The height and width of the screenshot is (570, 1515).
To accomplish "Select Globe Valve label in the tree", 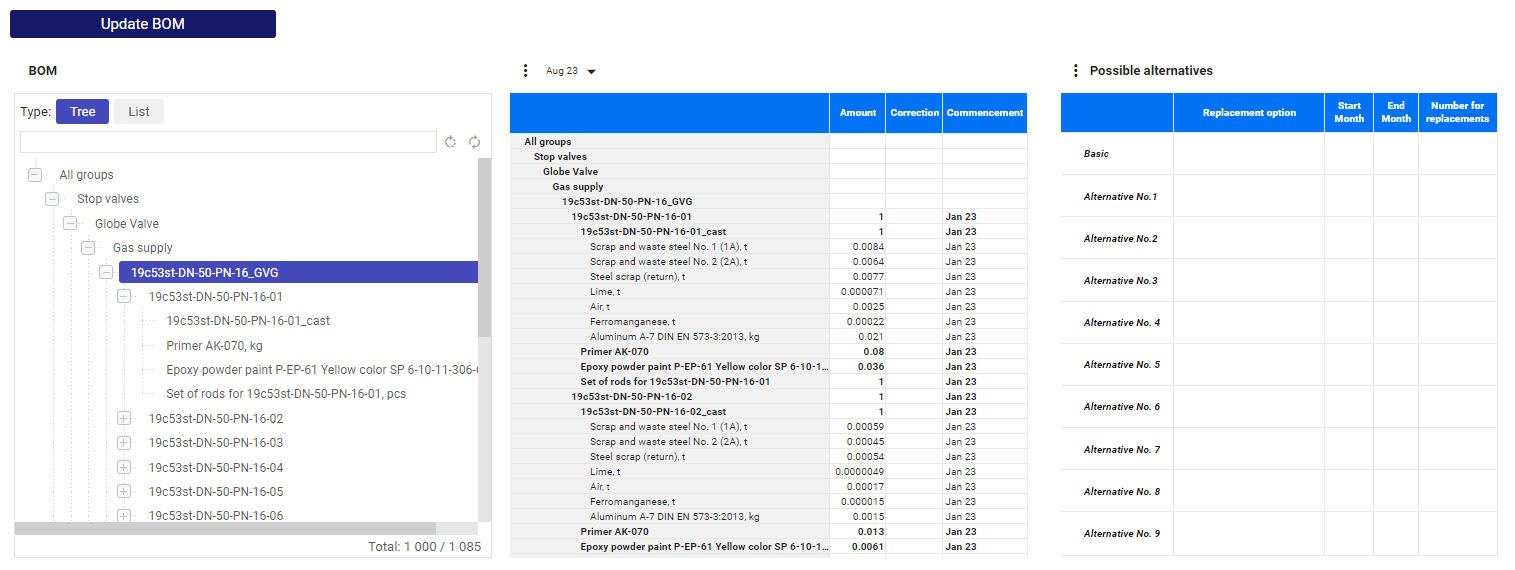I will pos(127,224).
